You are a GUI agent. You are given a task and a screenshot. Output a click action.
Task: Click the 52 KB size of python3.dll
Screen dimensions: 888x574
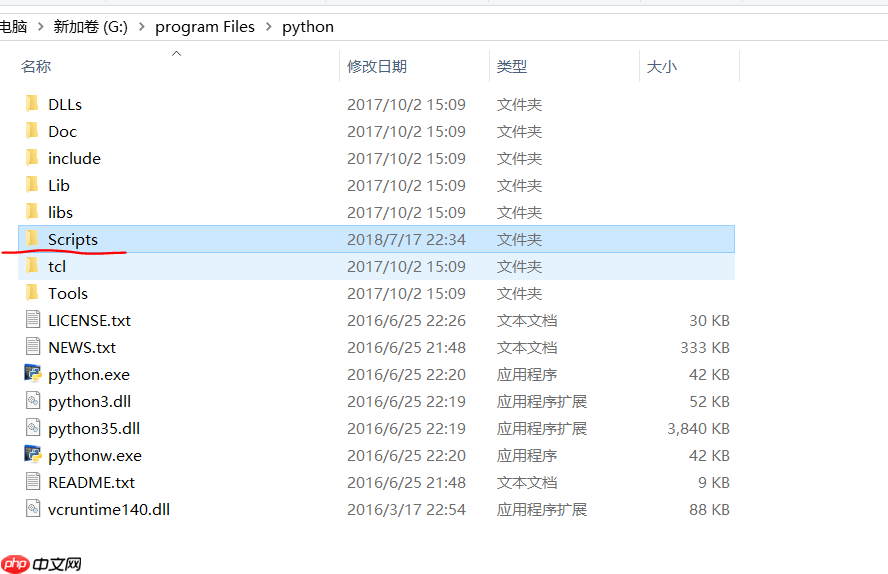(710, 402)
